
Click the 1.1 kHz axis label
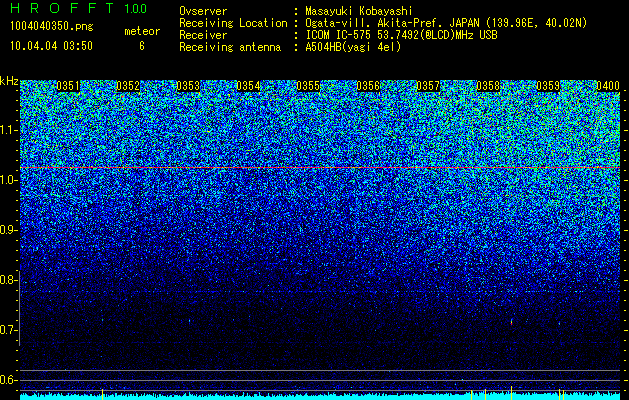pyautogui.click(x=8, y=130)
